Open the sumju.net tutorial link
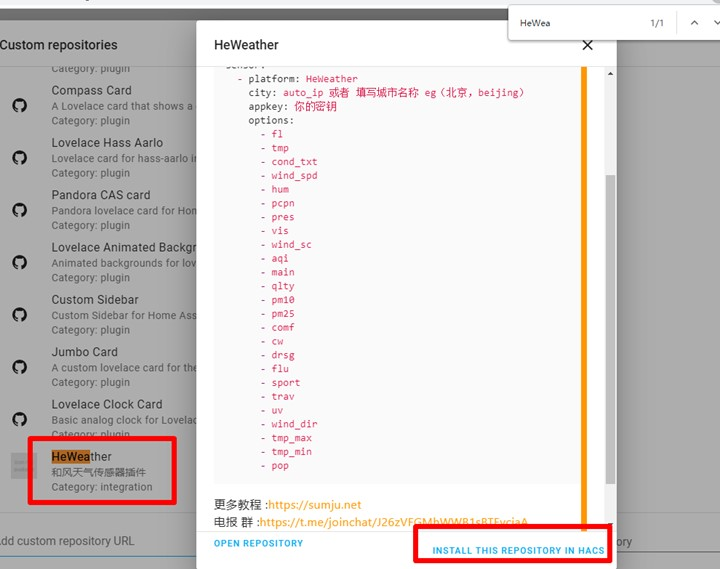The height and width of the screenshot is (569, 720). click(315, 505)
